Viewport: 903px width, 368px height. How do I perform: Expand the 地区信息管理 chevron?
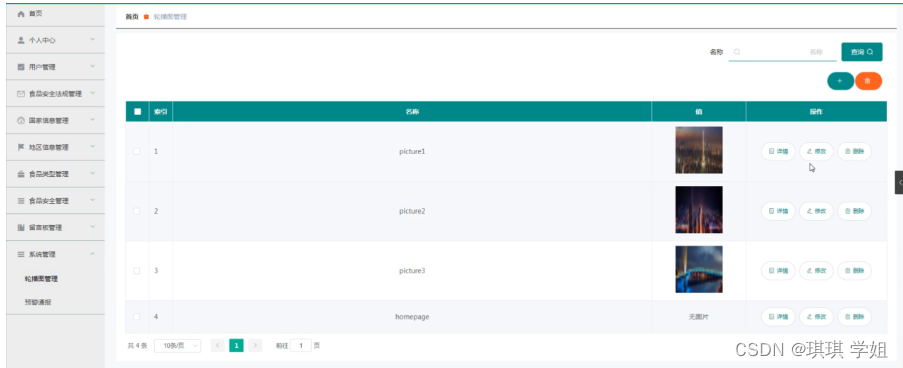click(x=93, y=146)
